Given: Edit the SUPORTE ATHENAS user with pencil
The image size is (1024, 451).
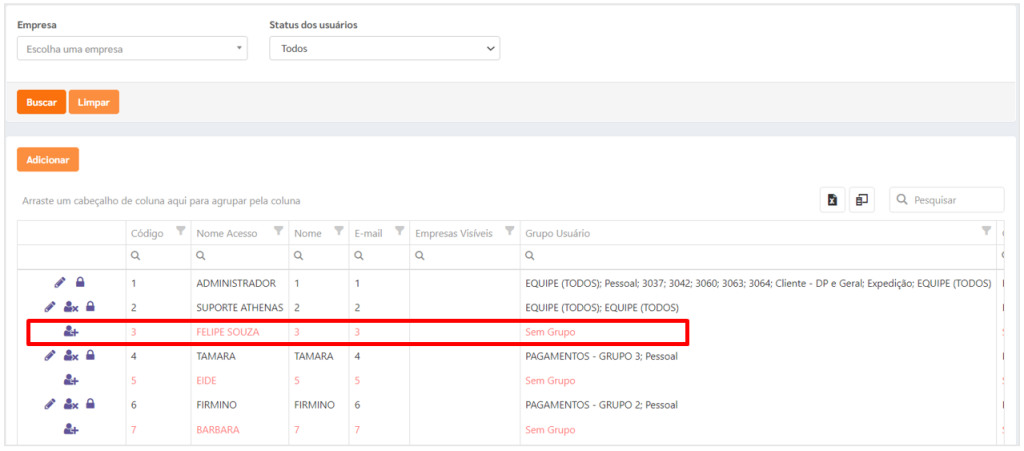Looking at the screenshot, I should click(x=50, y=307).
